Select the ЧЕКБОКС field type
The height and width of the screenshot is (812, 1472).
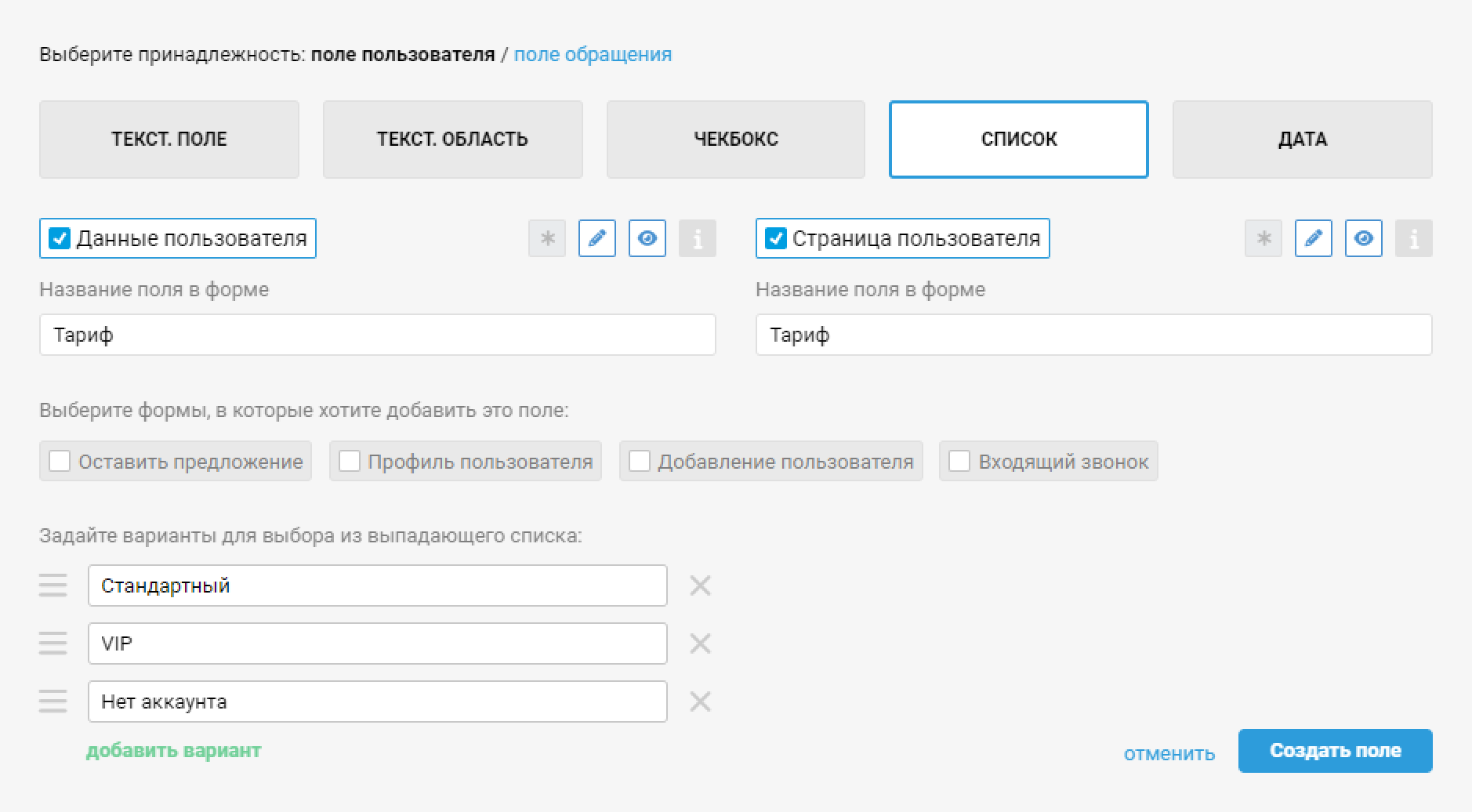(x=736, y=140)
